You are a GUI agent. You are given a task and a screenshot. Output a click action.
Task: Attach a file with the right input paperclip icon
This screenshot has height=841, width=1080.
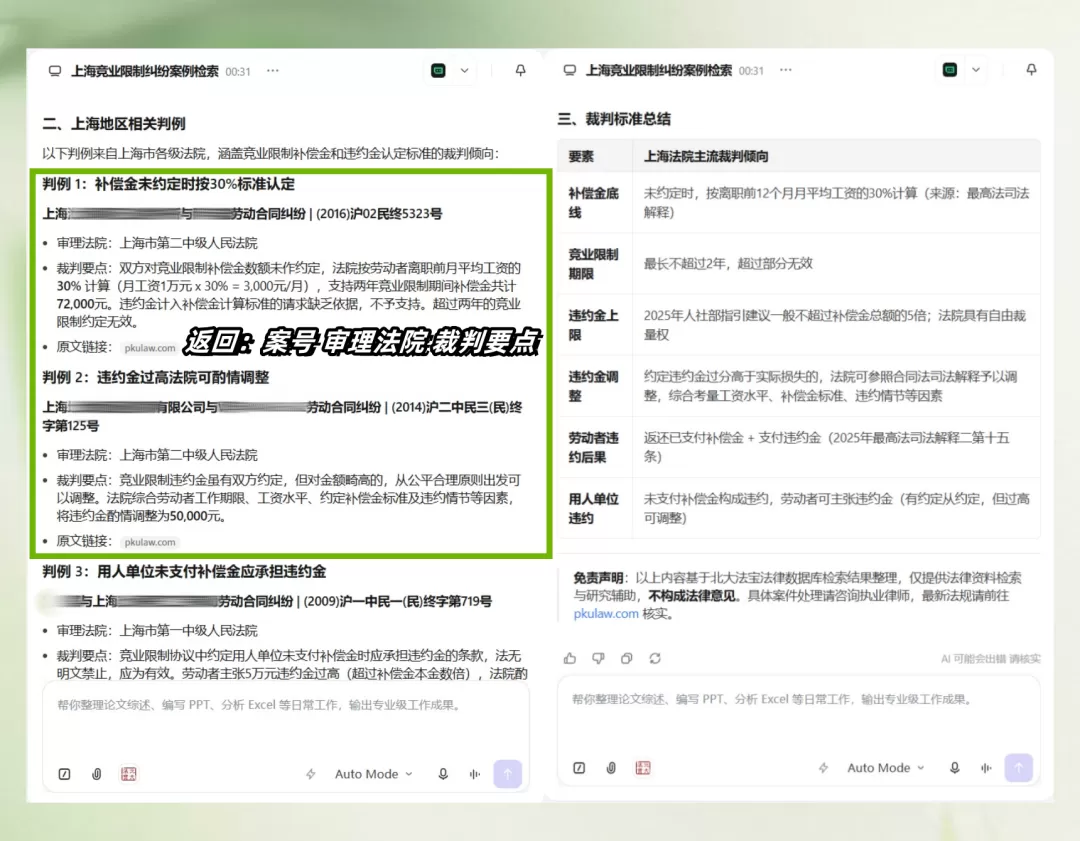(x=611, y=768)
